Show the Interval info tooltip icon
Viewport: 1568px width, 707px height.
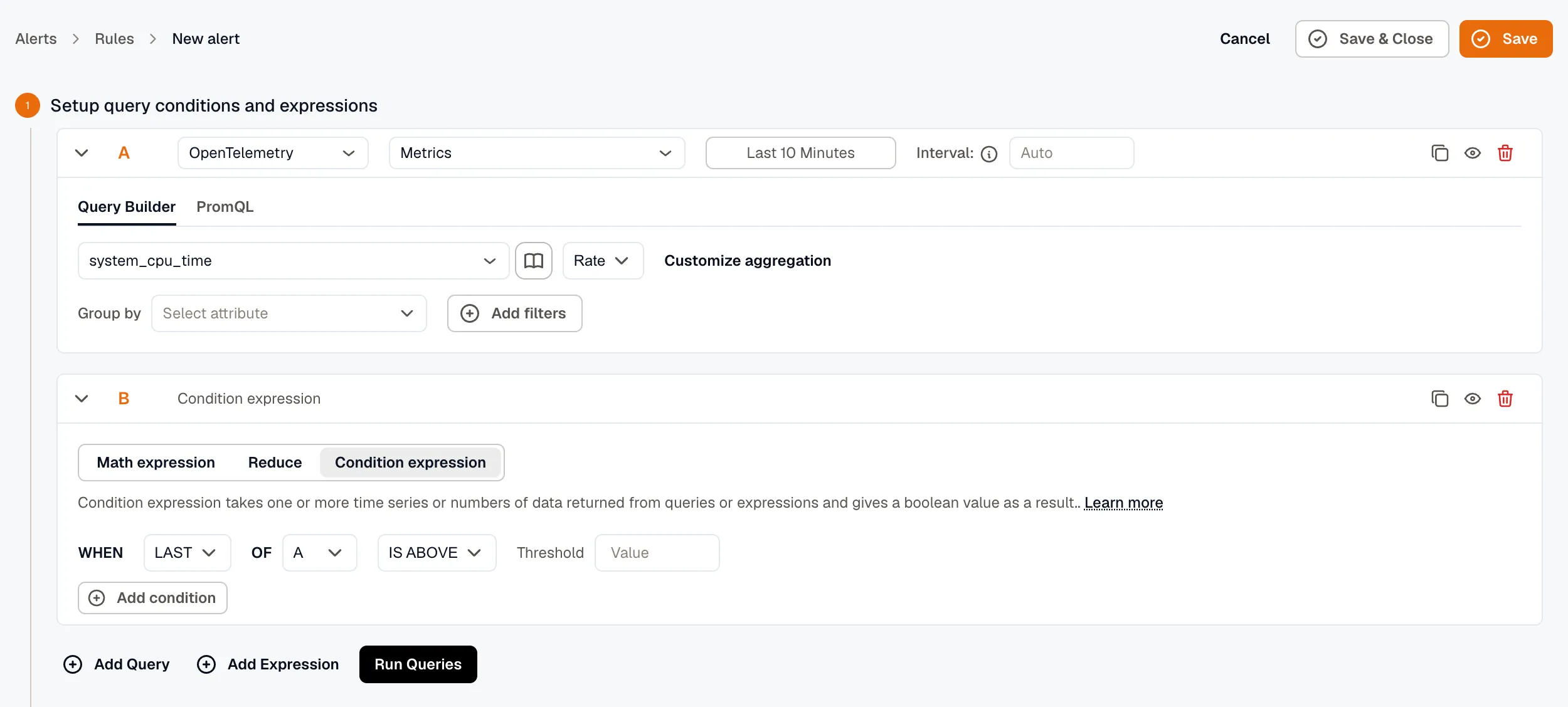pyautogui.click(x=989, y=154)
